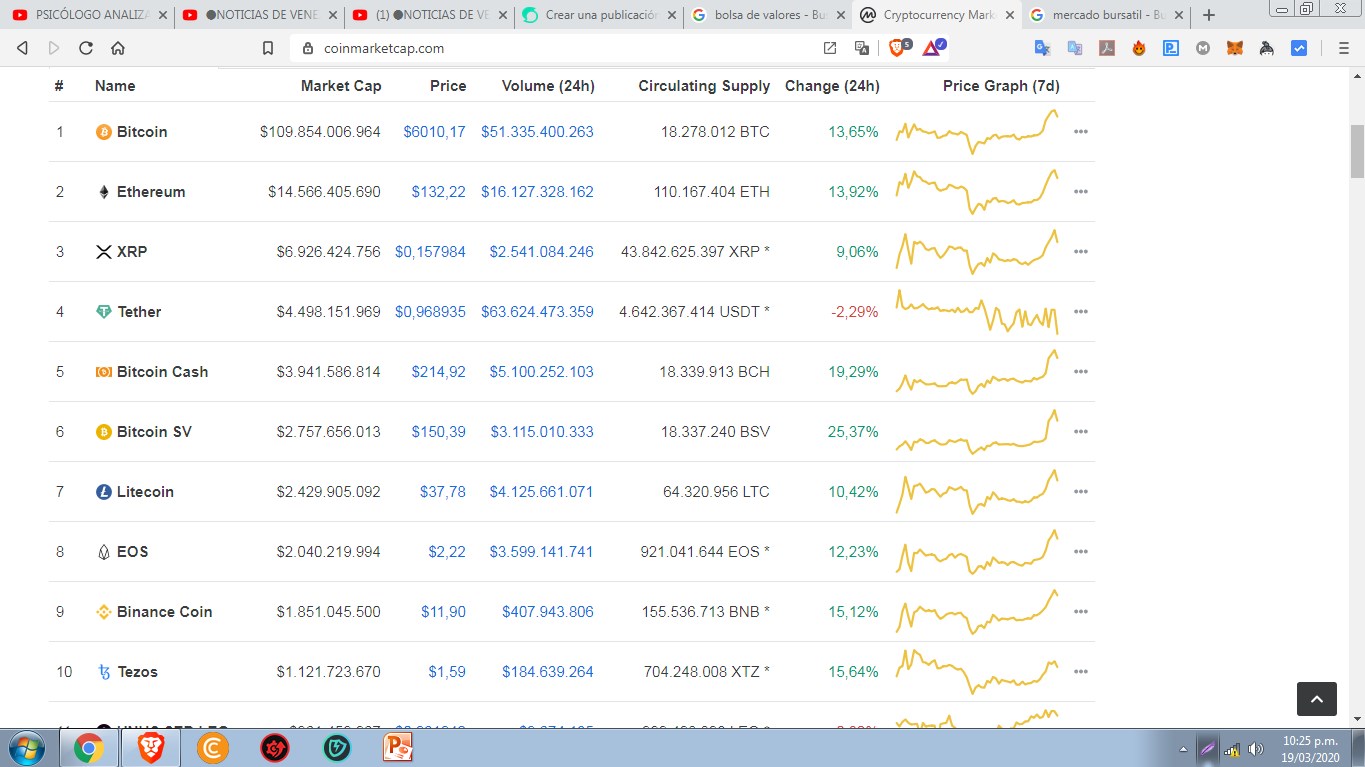
Task: Click the Google Translate extension icon
Action: (1042, 48)
